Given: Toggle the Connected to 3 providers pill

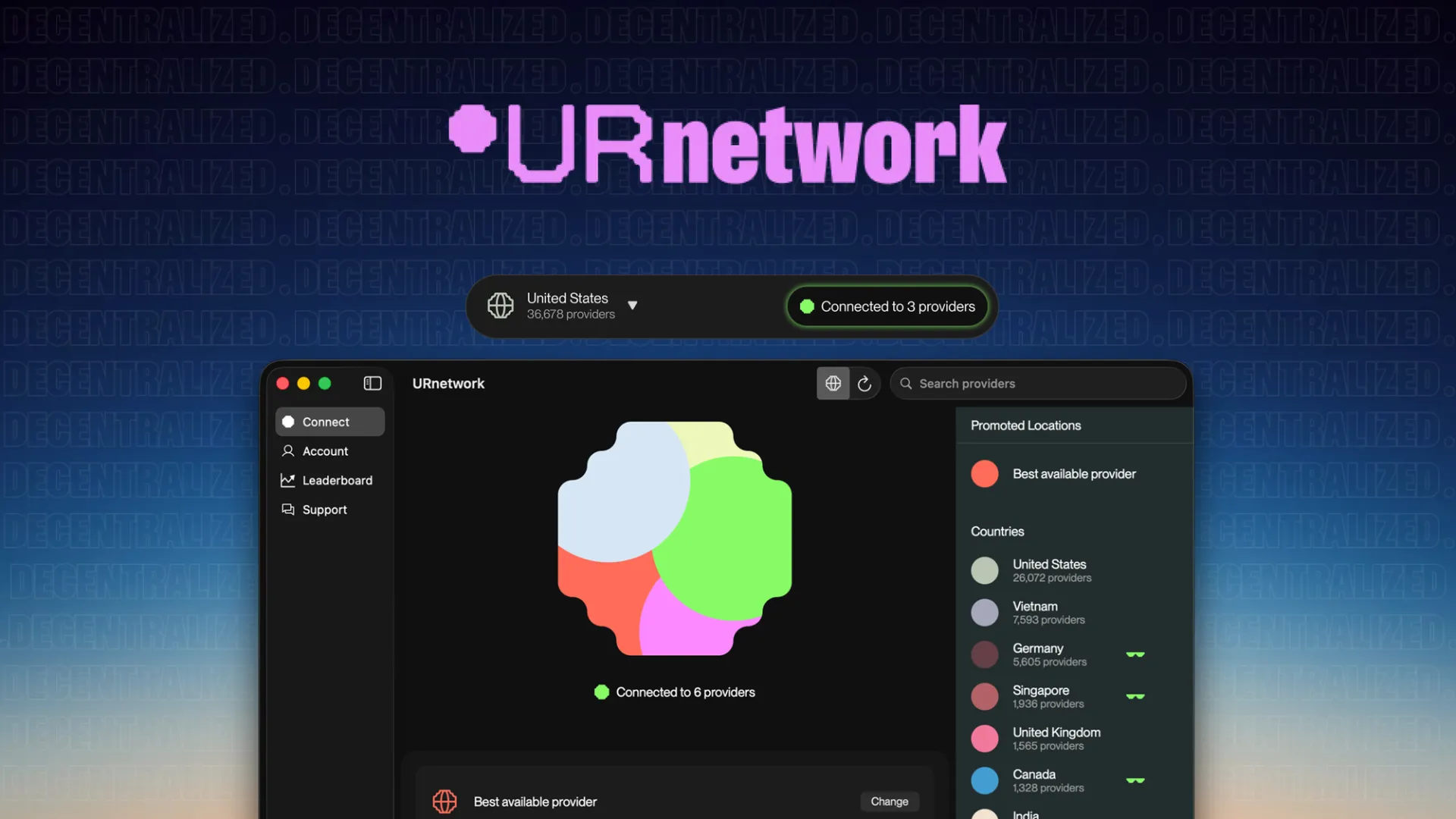Looking at the screenshot, I should (x=887, y=306).
